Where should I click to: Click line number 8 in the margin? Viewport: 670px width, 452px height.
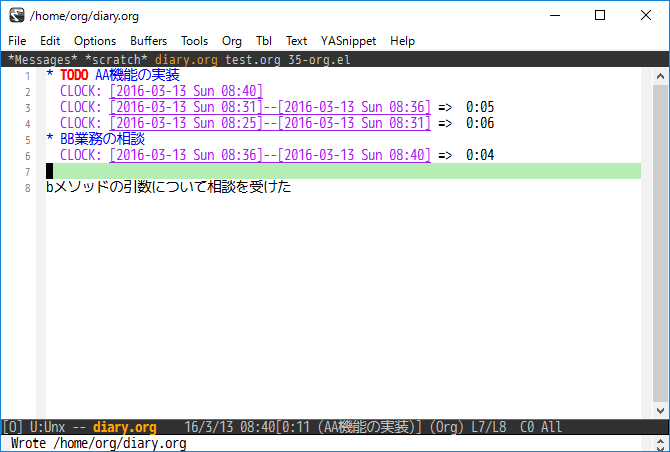pyautogui.click(x=28, y=188)
